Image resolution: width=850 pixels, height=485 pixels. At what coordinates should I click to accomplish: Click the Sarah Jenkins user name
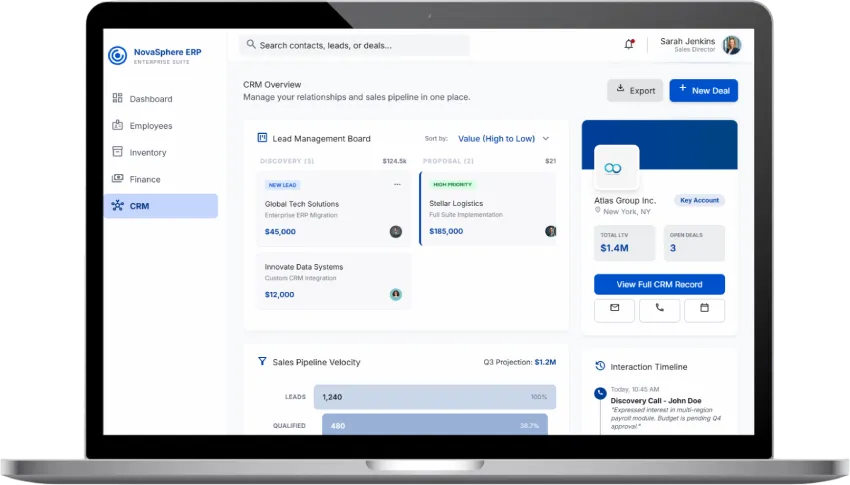coord(687,41)
